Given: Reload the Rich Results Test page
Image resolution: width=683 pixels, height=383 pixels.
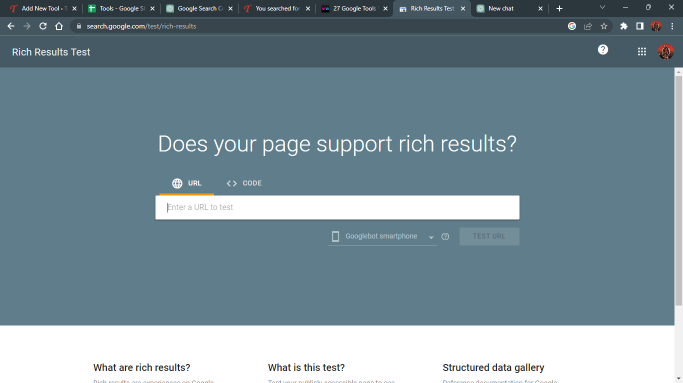Looking at the screenshot, I should click(43, 26).
